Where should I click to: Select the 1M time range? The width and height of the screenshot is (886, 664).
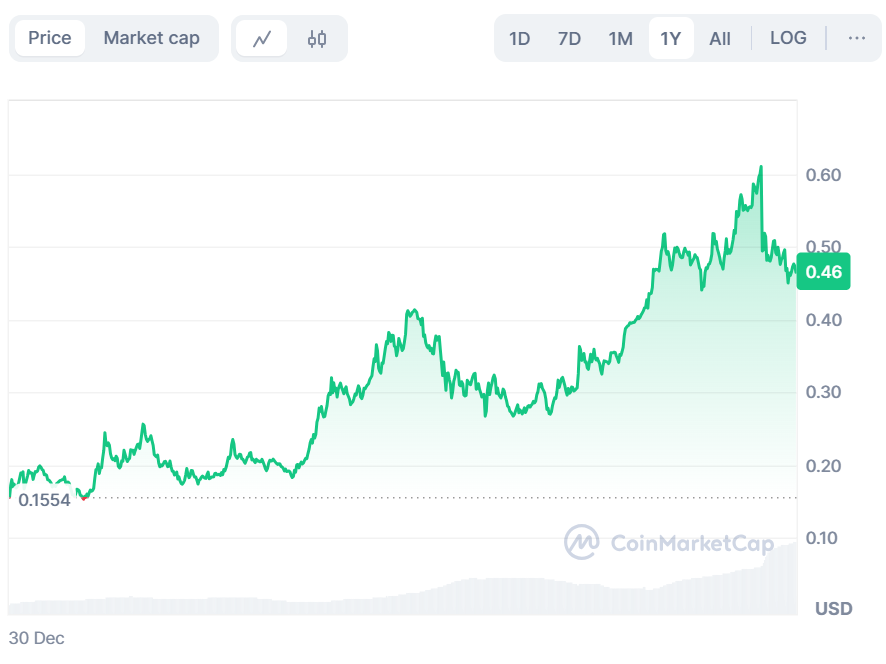620,39
